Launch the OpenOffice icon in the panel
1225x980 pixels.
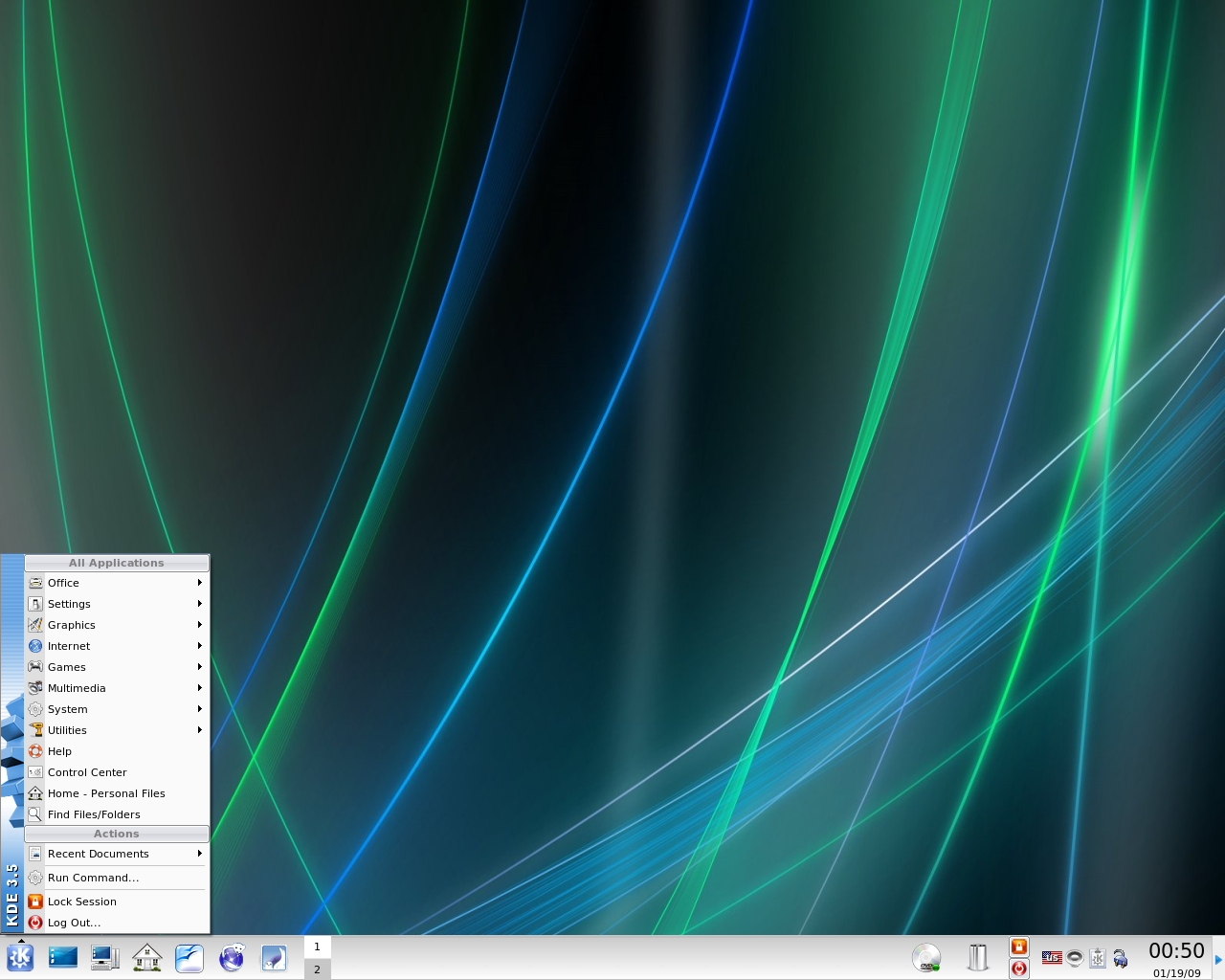[189, 957]
